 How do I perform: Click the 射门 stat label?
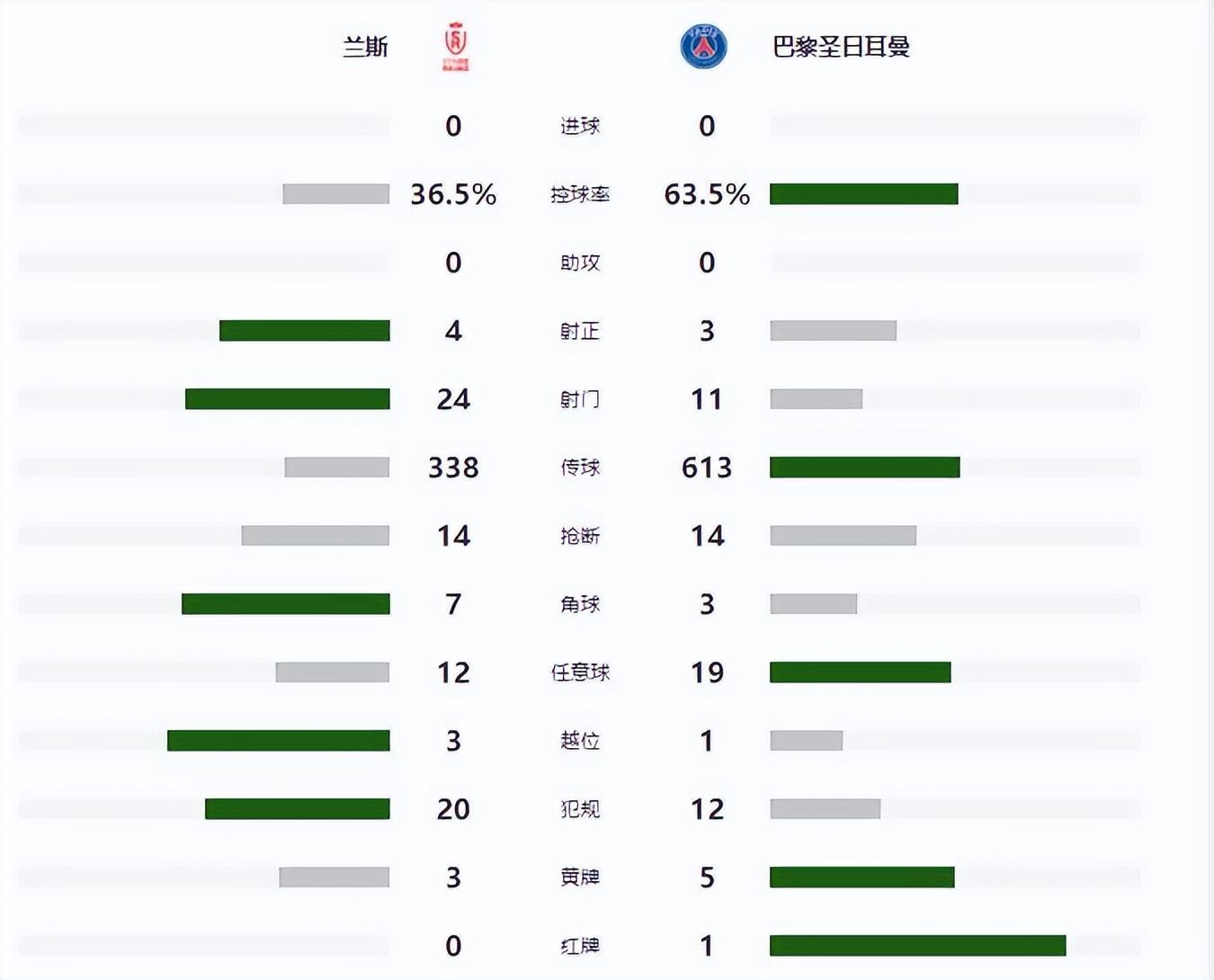(x=580, y=399)
